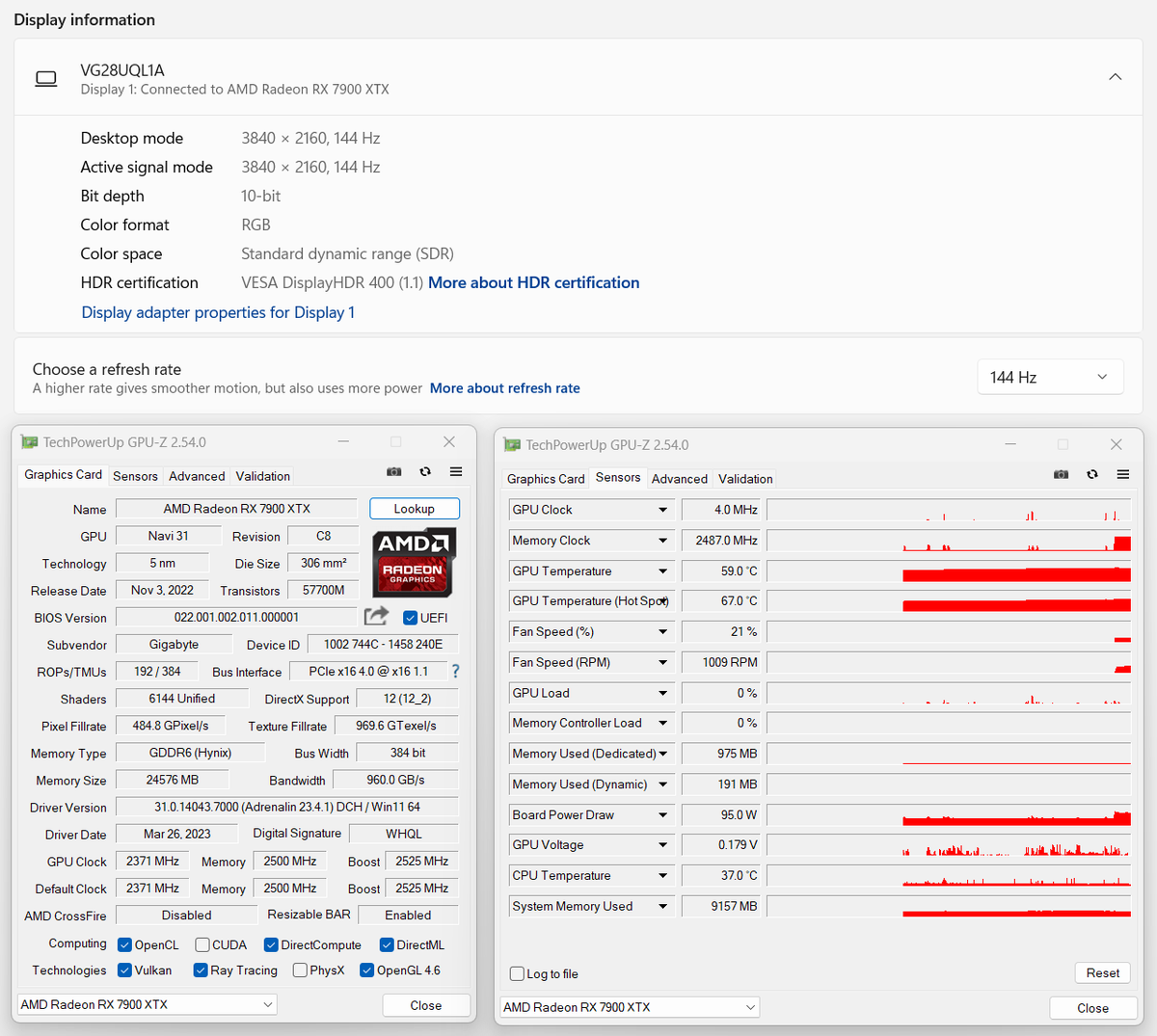
Task: Click refresh icon in Graphics Card window
Action: (425, 471)
